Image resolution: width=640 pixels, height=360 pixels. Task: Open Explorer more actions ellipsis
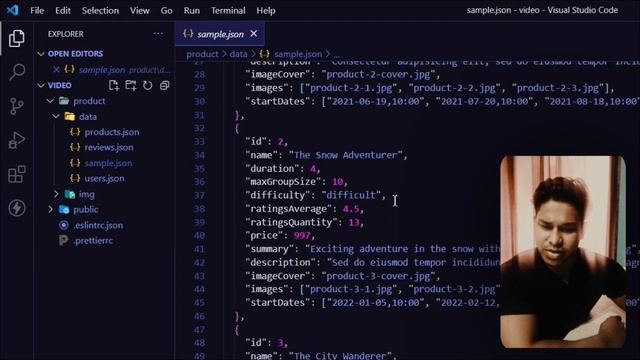click(x=158, y=34)
